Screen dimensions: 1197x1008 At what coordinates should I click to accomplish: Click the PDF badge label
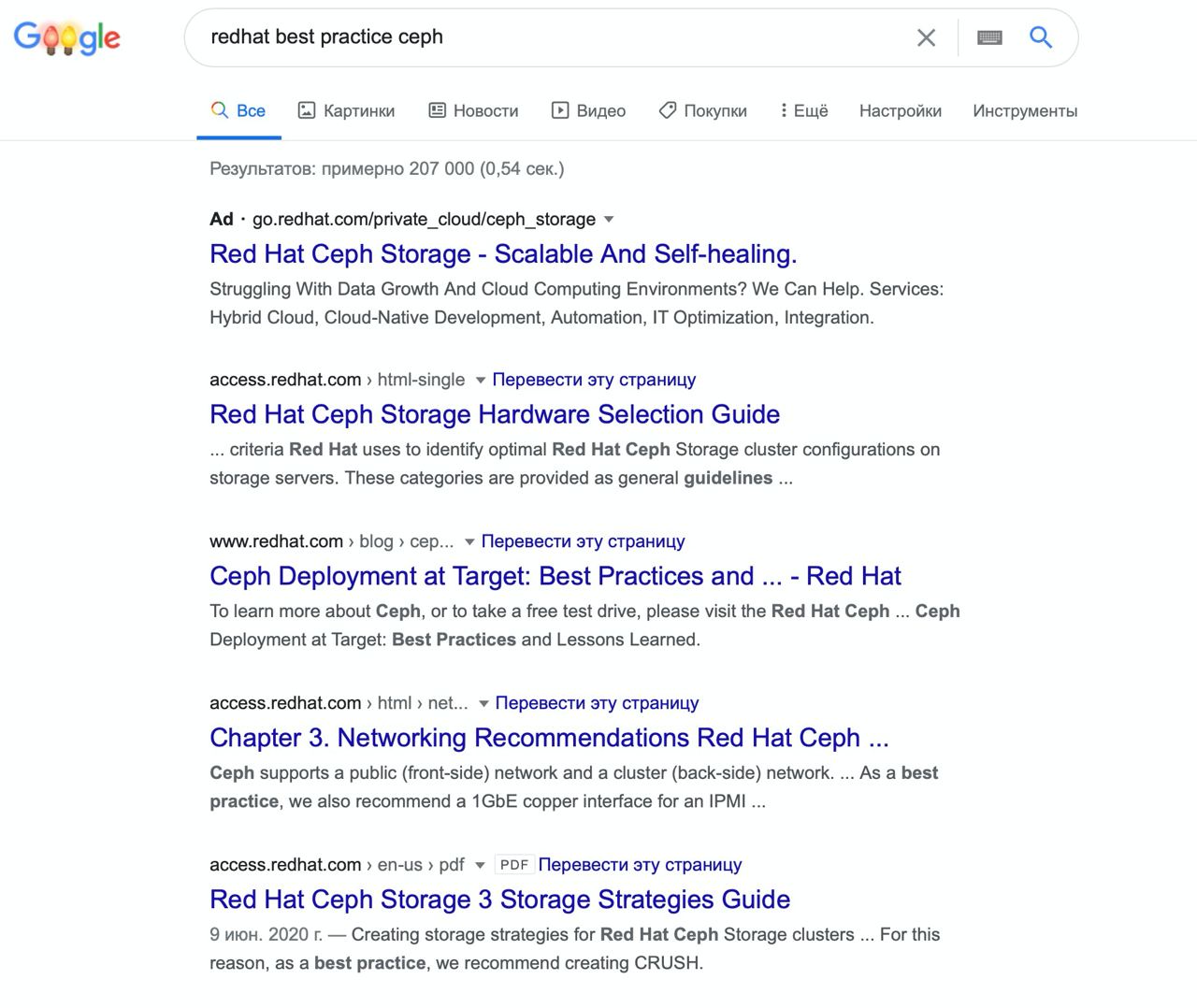(514, 865)
